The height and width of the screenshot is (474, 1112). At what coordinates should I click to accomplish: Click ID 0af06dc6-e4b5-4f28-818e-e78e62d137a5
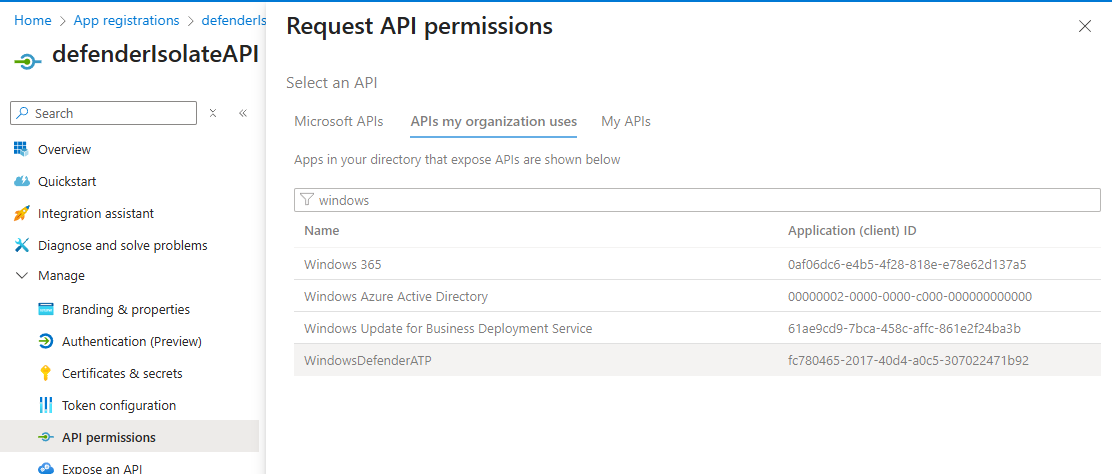[907, 265]
